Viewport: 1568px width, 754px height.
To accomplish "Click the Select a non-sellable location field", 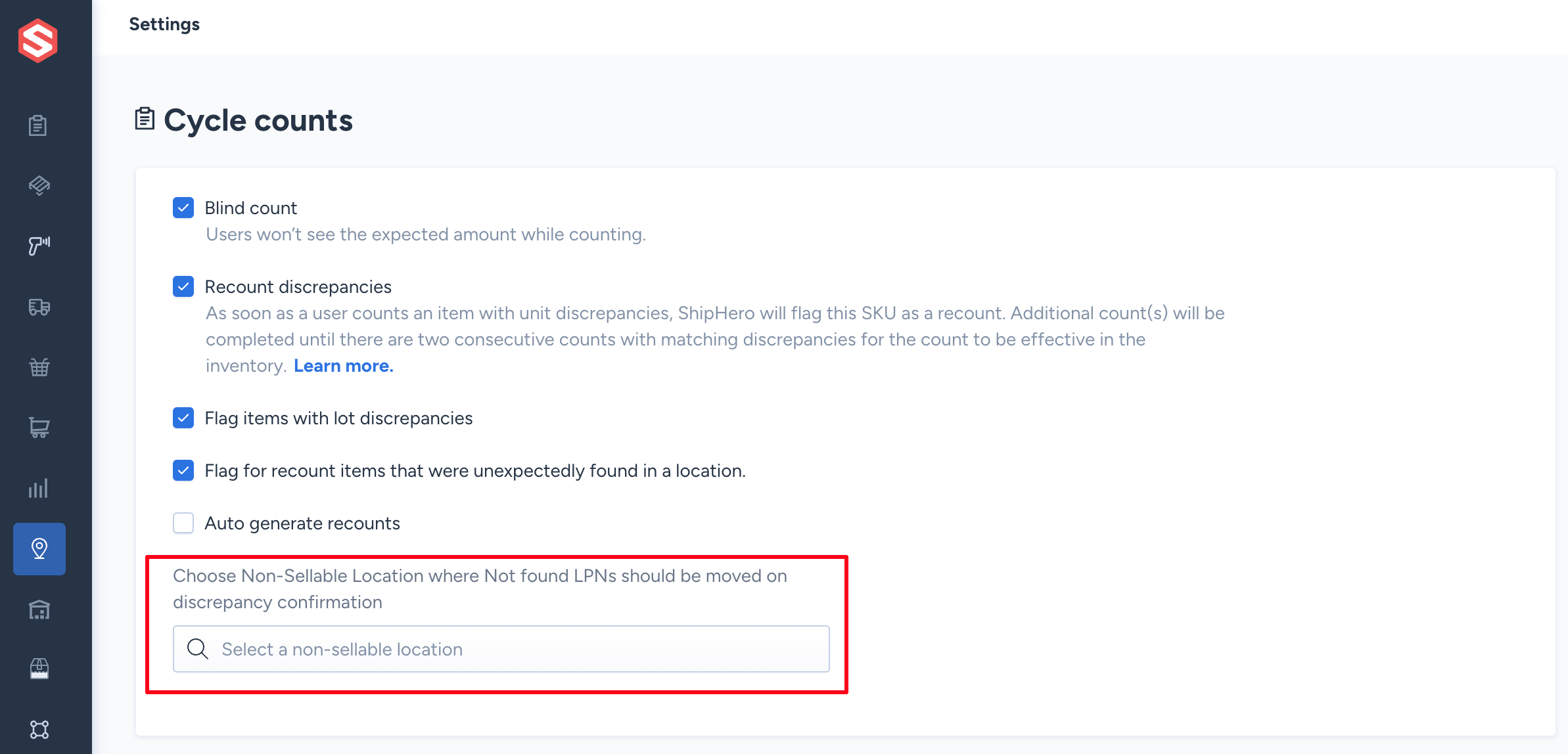I will [x=501, y=649].
